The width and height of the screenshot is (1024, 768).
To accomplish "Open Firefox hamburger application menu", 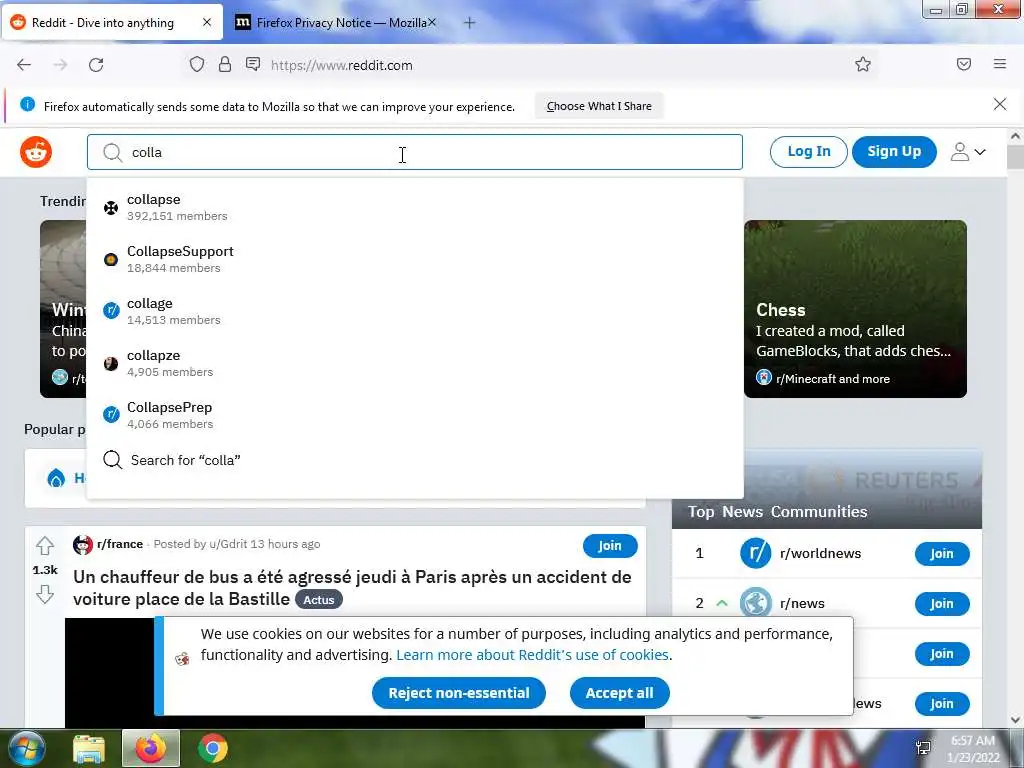I will [1000, 64].
